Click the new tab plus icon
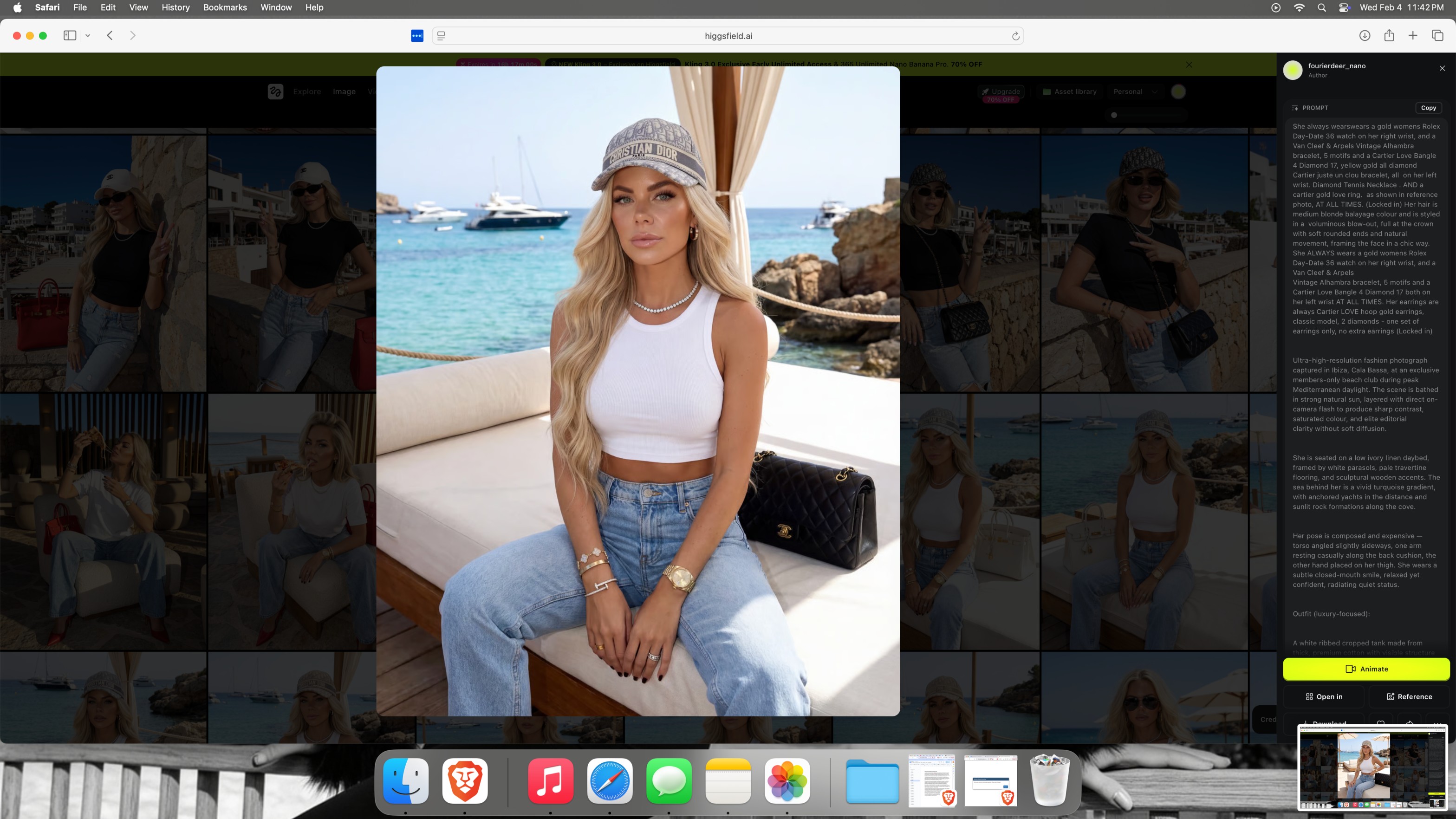Image resolution: width=1456 pixels, height=819 pixels. pos(1412,36)
